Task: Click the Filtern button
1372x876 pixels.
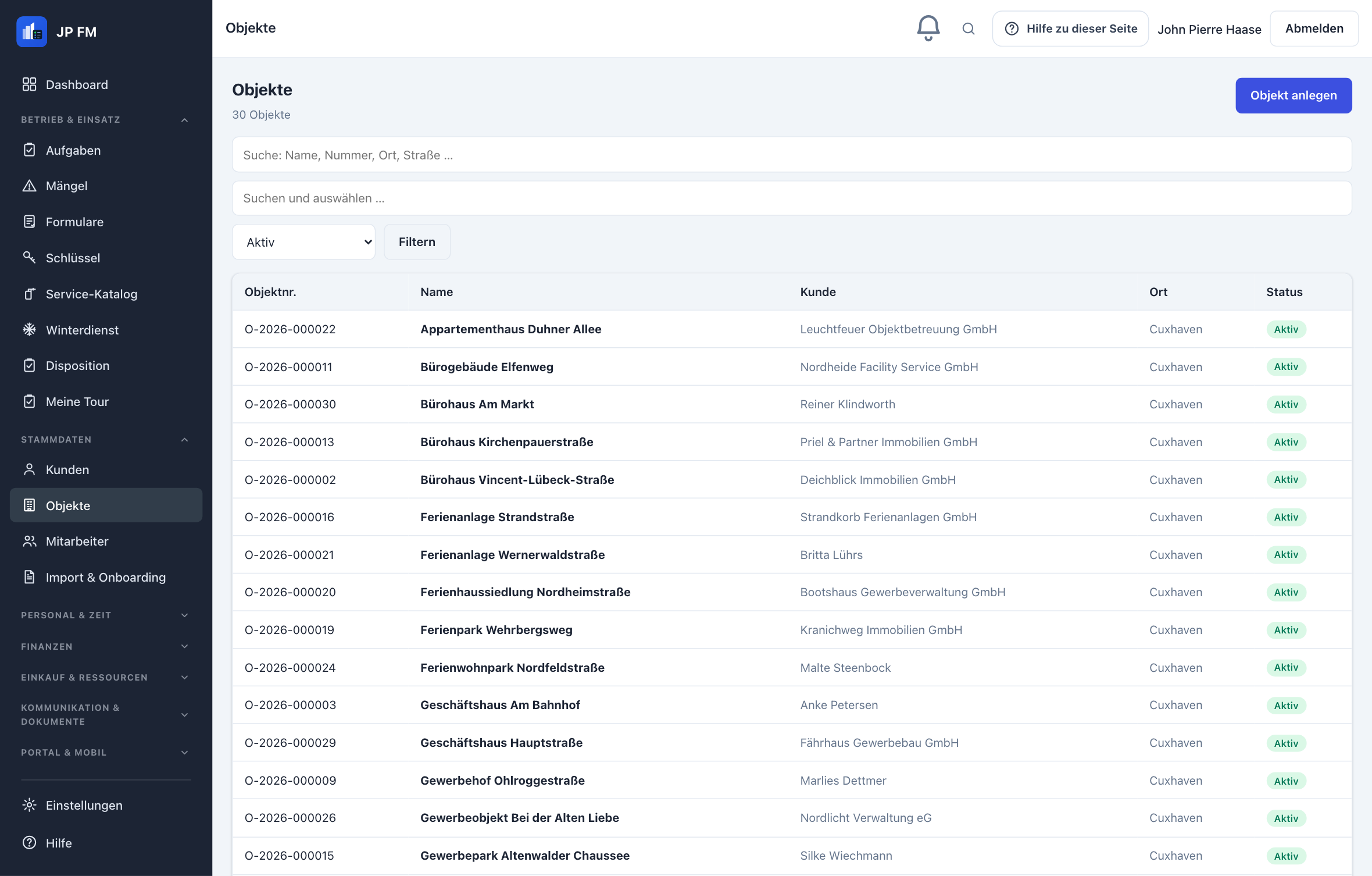Action: click(x=417, y=242)
